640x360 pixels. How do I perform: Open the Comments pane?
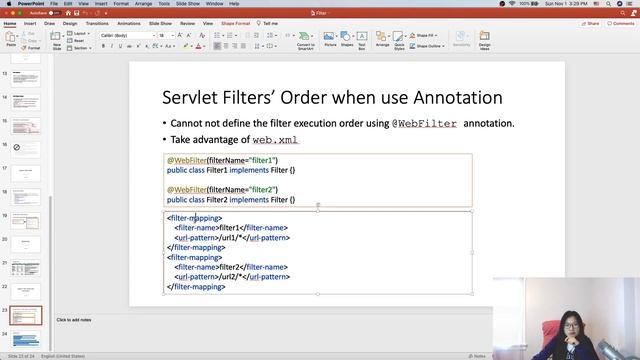tap(620, 24)
